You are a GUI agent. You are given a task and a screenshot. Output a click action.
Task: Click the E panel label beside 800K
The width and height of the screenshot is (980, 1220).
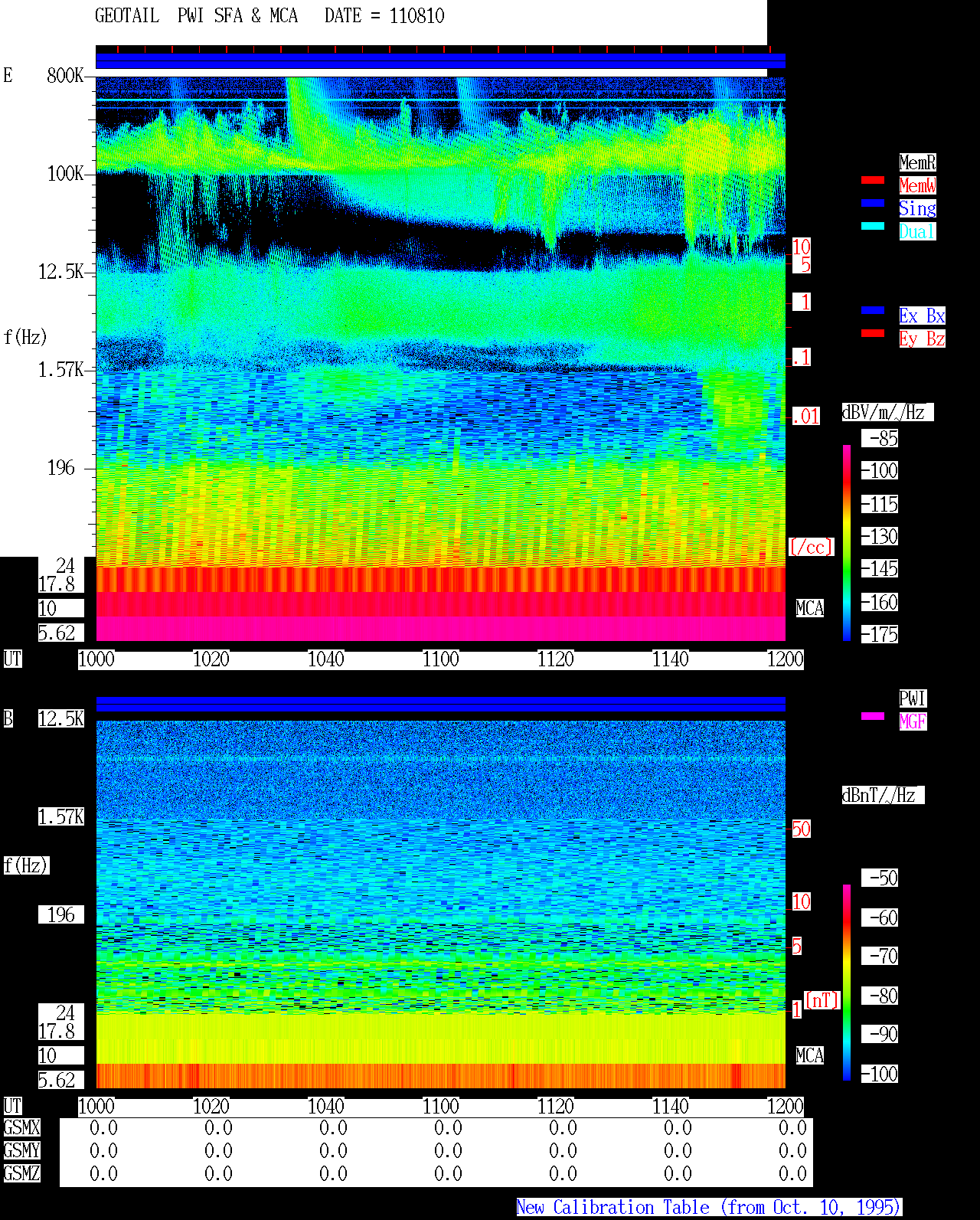tap(8, 75)
